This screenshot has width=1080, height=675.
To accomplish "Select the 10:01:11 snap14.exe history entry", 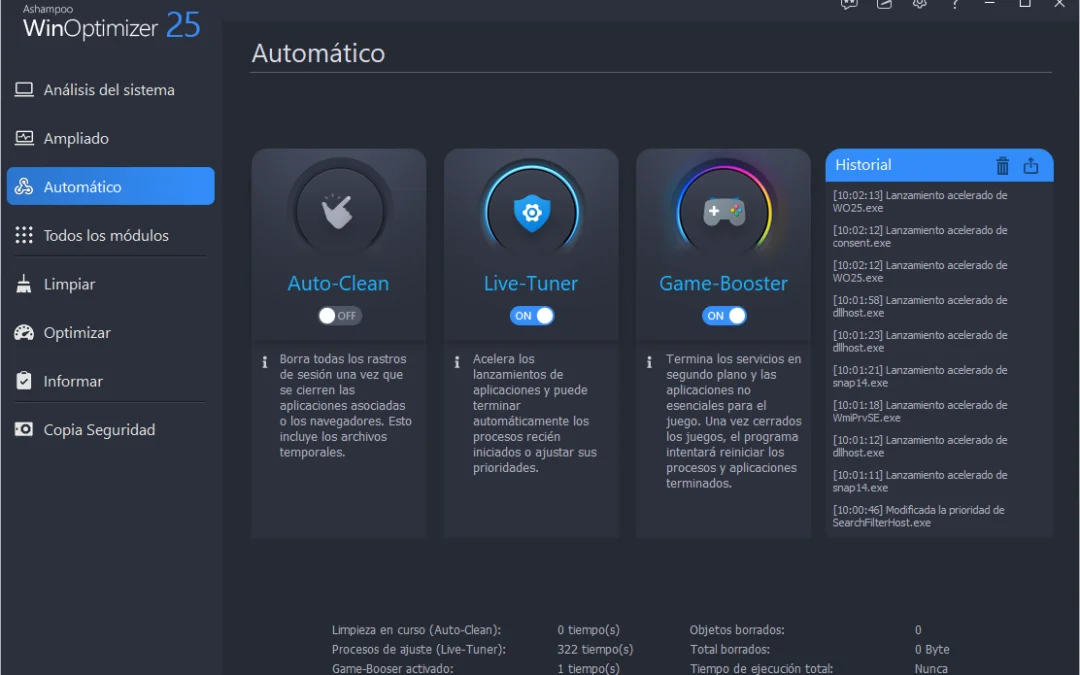I will [920, 481].
